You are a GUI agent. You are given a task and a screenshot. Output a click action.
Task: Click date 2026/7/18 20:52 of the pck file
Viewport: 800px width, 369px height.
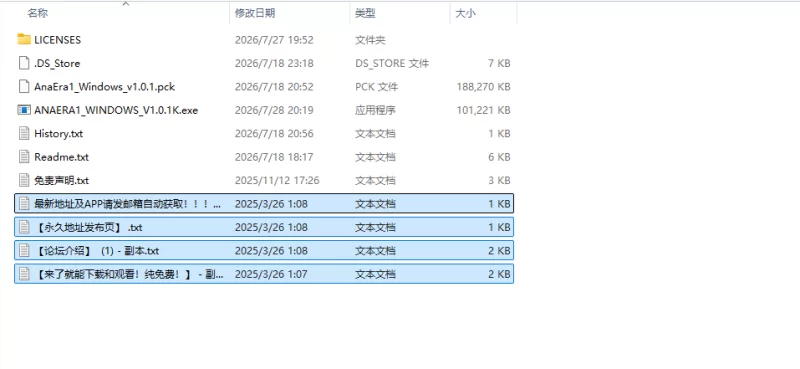pos(274,87)
